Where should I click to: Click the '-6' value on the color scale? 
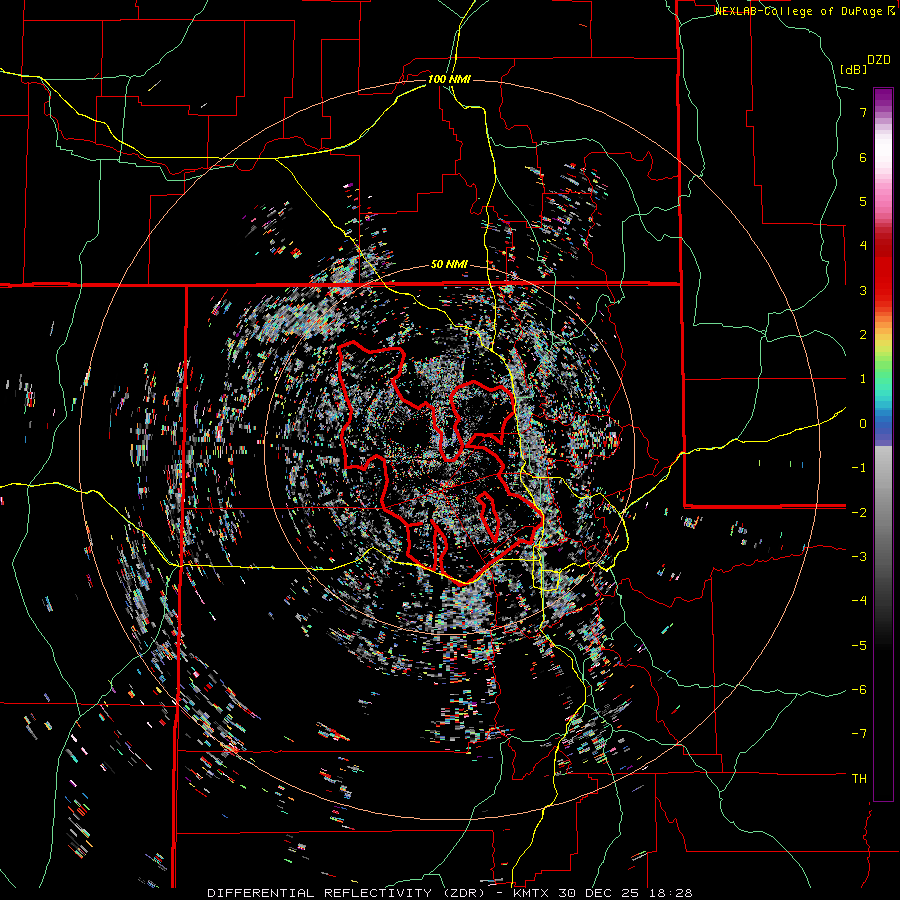tap(859, 690)
